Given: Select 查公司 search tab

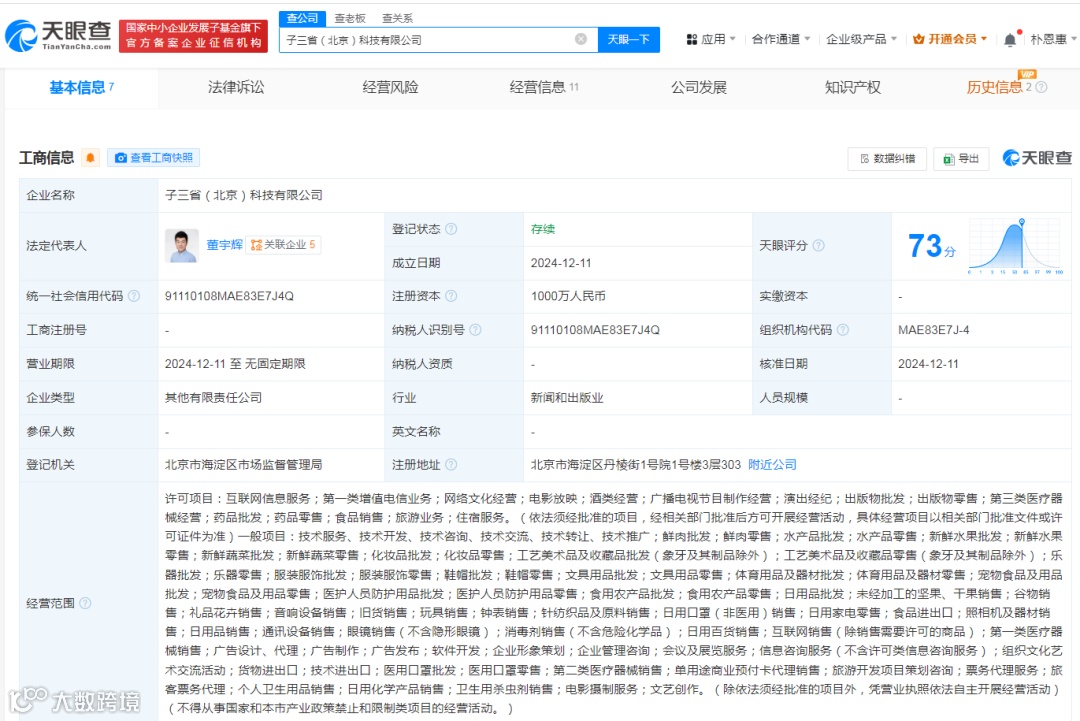Looking at the screenshot, I should 302,19.
